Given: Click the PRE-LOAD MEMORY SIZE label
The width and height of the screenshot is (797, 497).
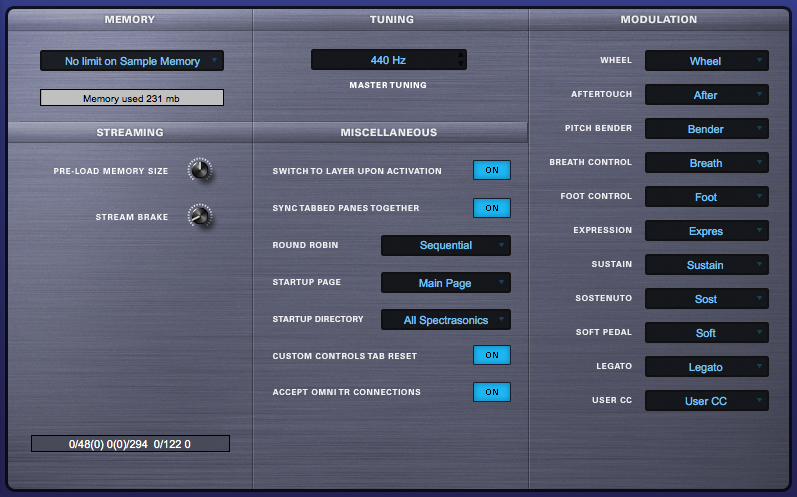Looking at the screenshot, I should (111, 171).
